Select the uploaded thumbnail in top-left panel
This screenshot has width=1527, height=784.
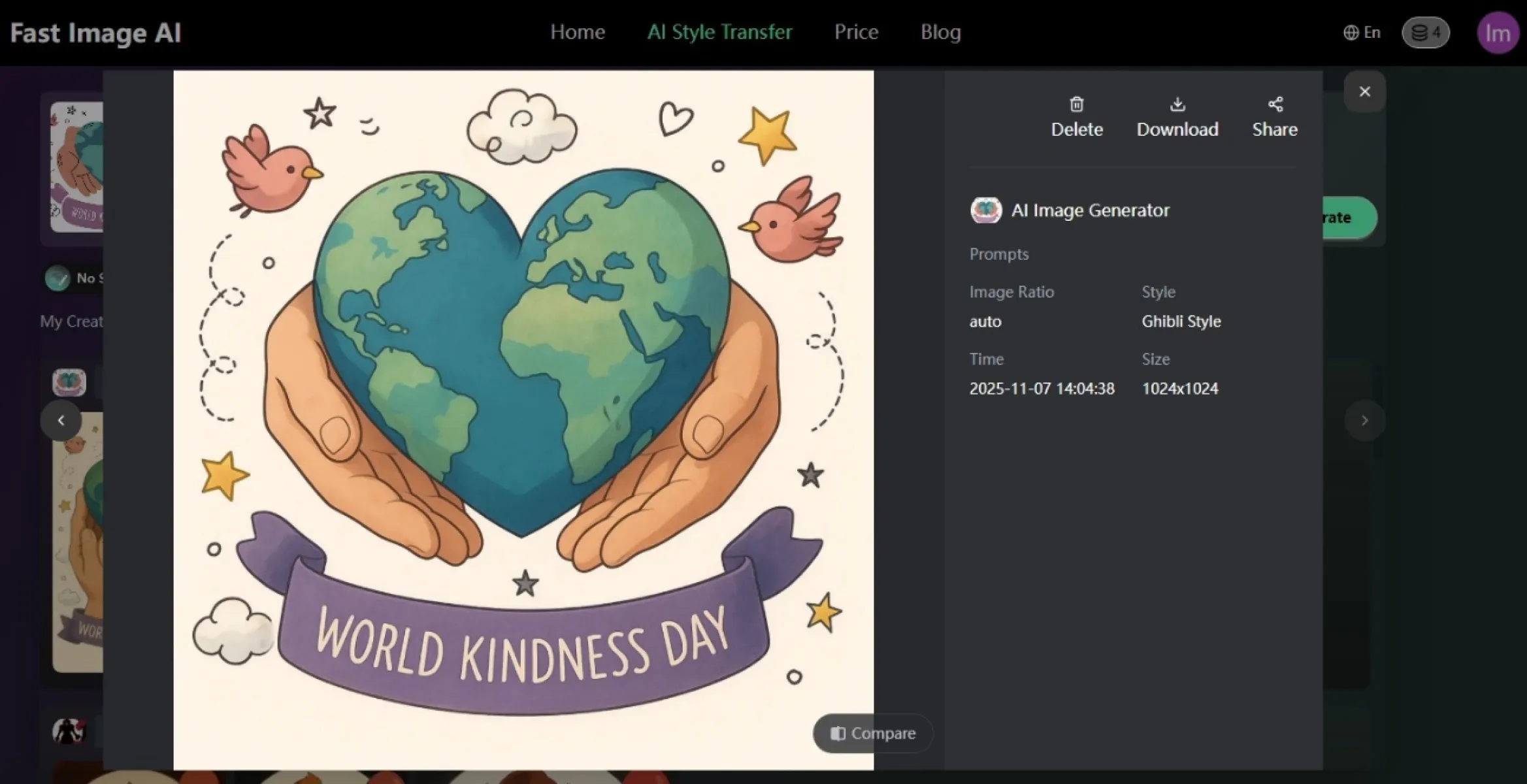[76, 167]
